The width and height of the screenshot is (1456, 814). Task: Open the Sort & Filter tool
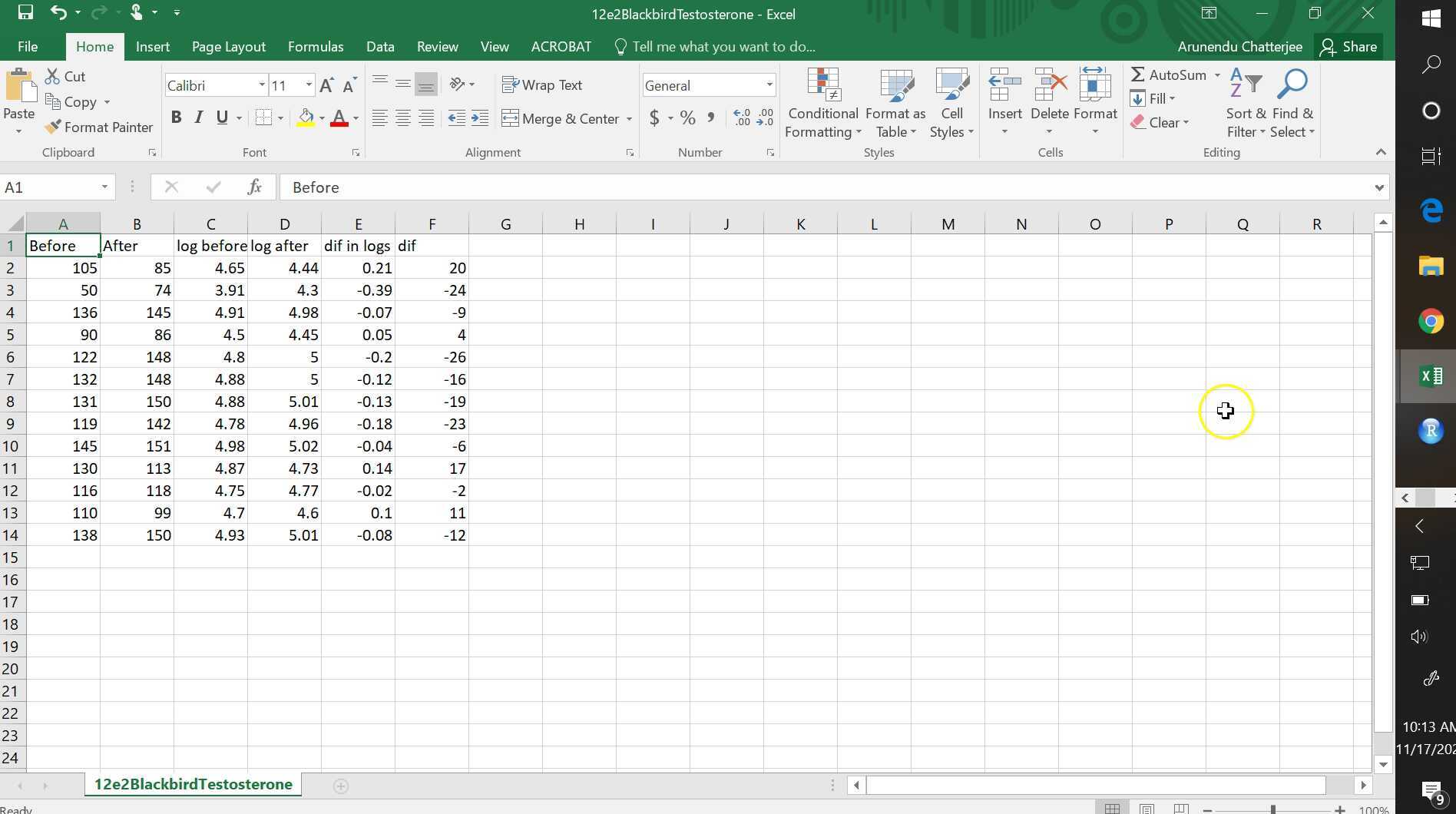click(1243, 104)
